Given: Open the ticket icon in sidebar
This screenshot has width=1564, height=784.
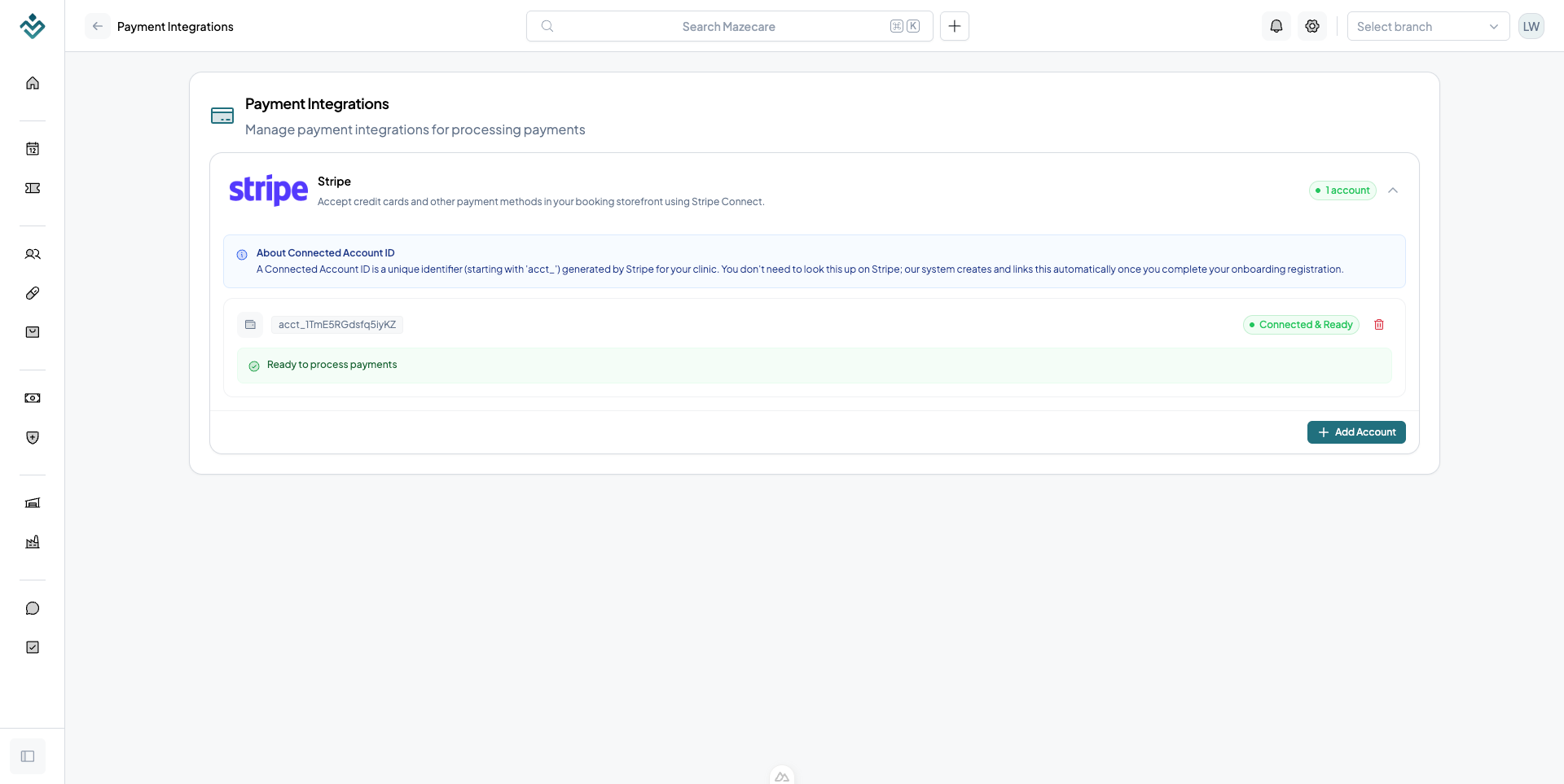Looking at the screenshot, I should click(x=33, y=188).
